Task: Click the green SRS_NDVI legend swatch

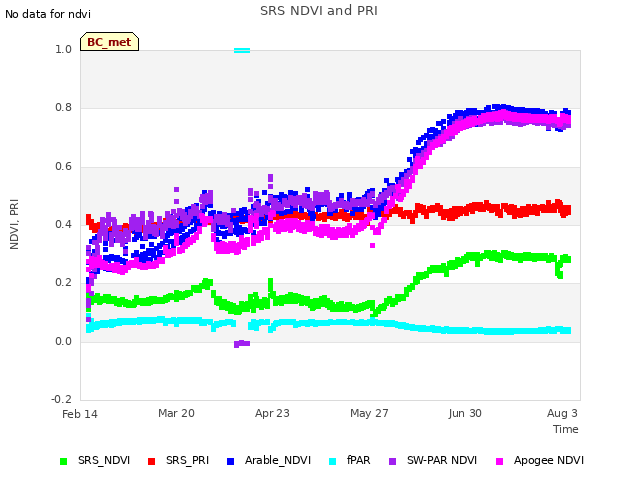Action: (x=63, y=461)
